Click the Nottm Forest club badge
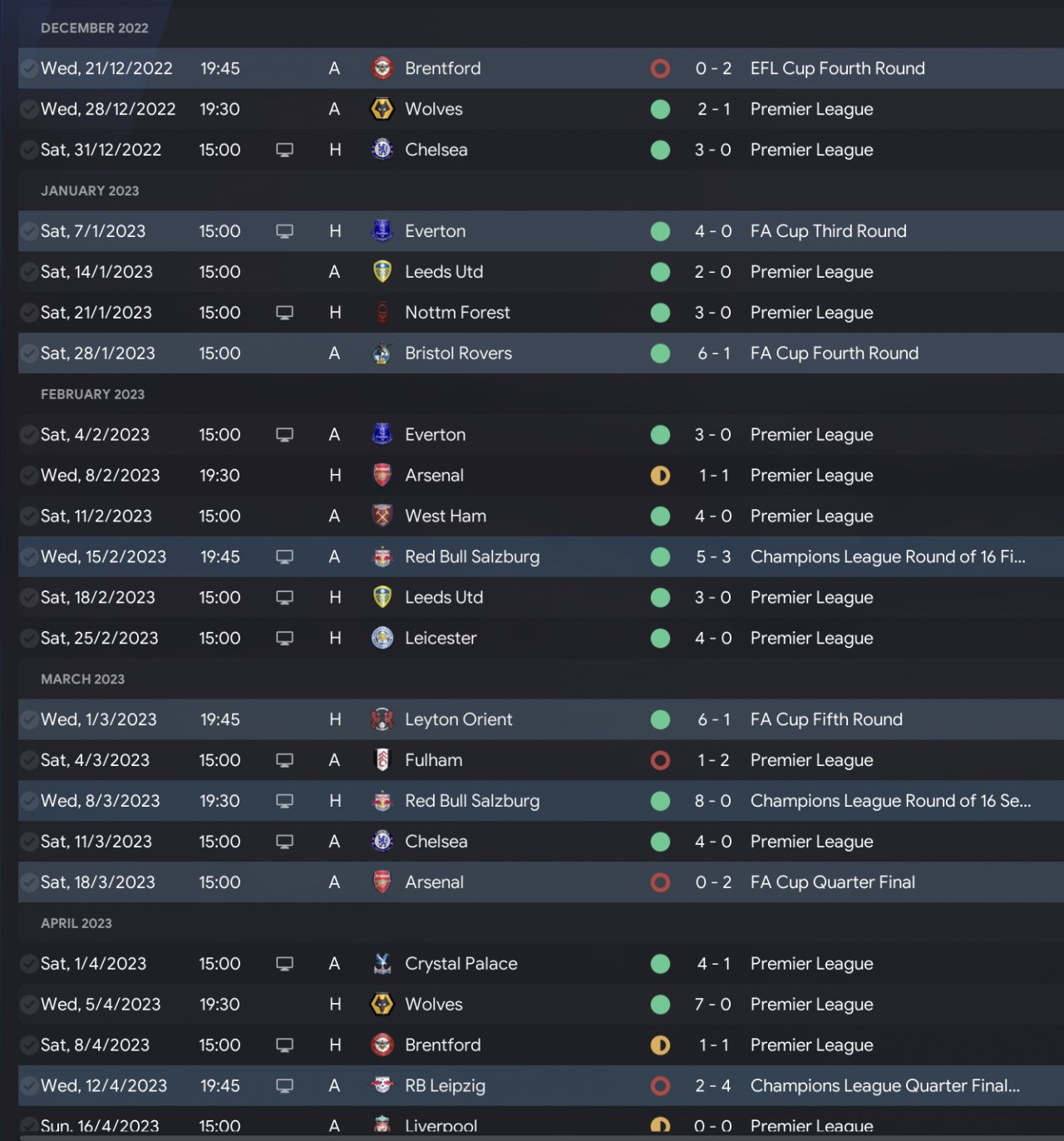The width and height of the screenshot is (1064, 1141). point(382,313)
